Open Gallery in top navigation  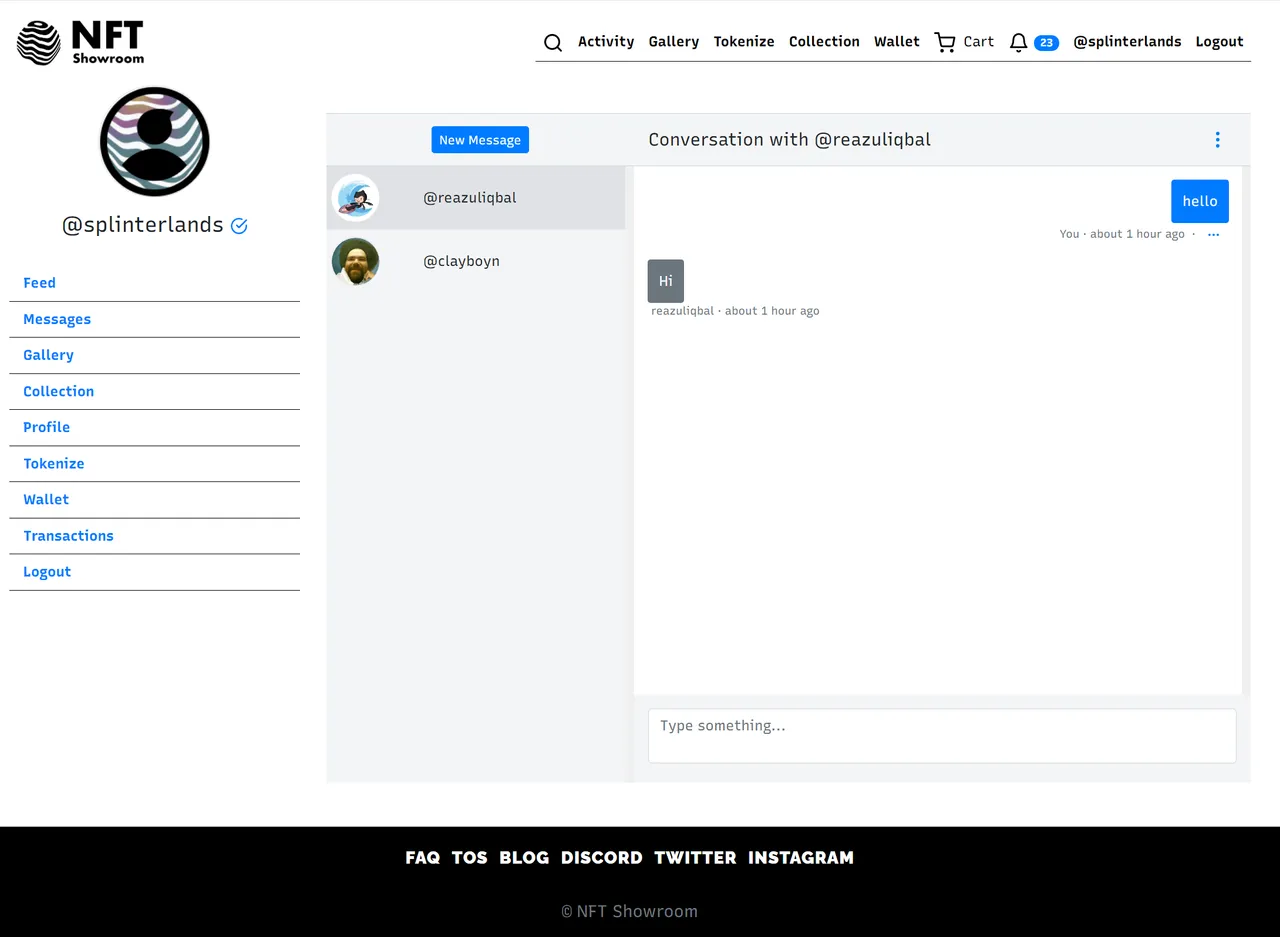click(x=674, y=42)
